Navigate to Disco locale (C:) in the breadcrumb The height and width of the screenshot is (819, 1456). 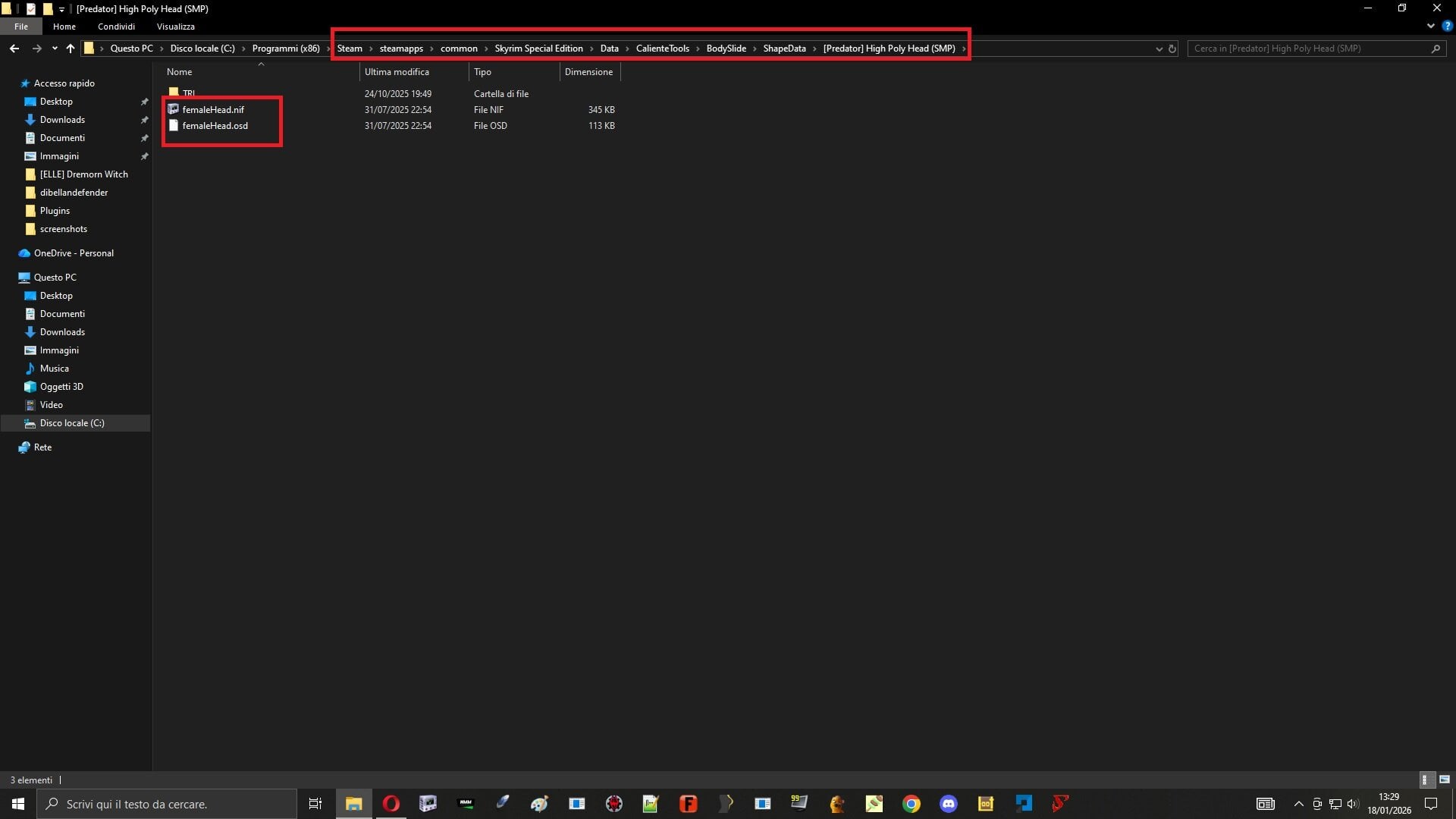coord(202,49)
